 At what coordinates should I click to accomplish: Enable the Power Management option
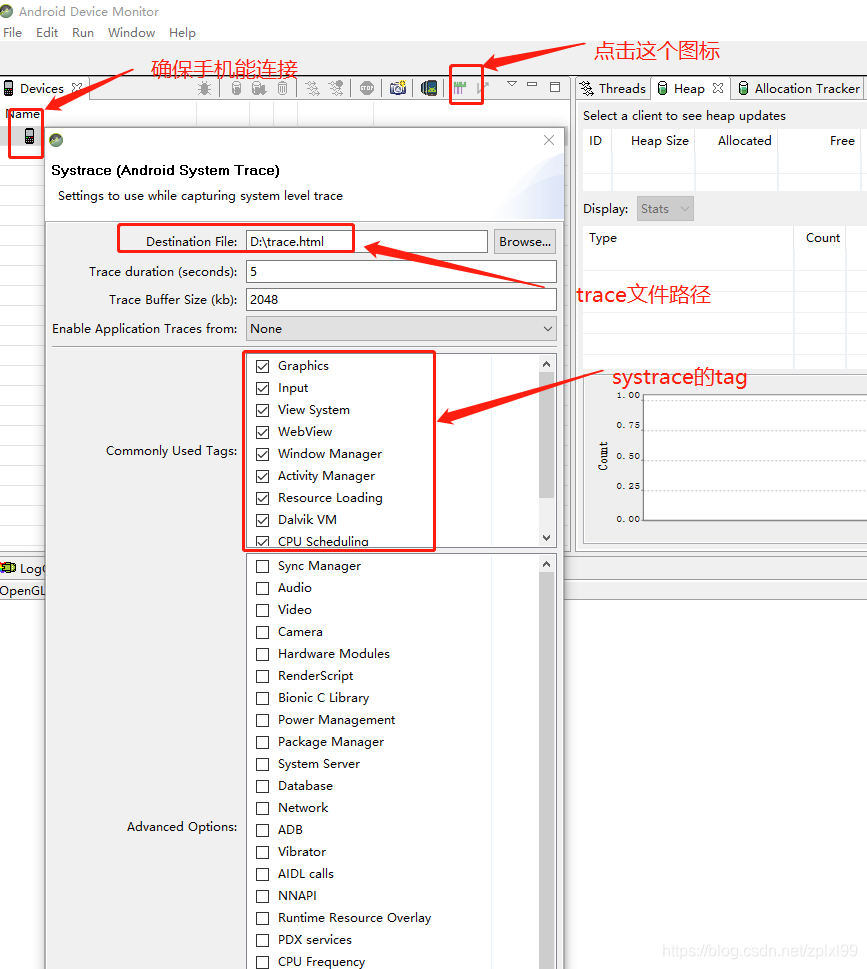(x=263, y=720)
